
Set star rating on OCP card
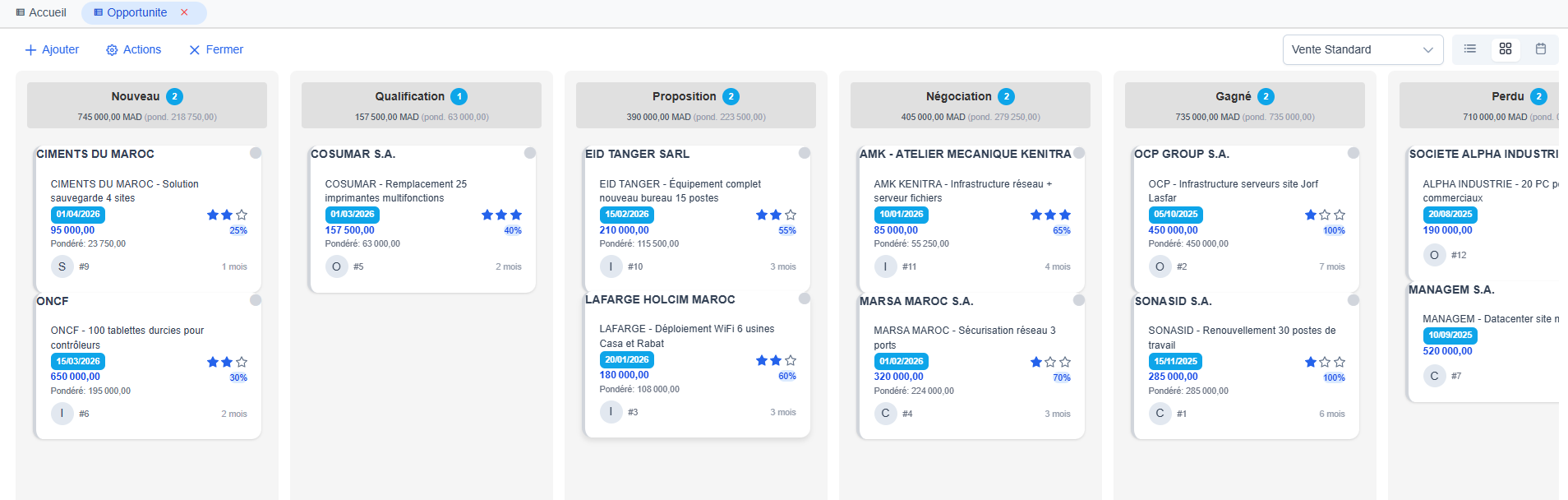pos(1325,215)
